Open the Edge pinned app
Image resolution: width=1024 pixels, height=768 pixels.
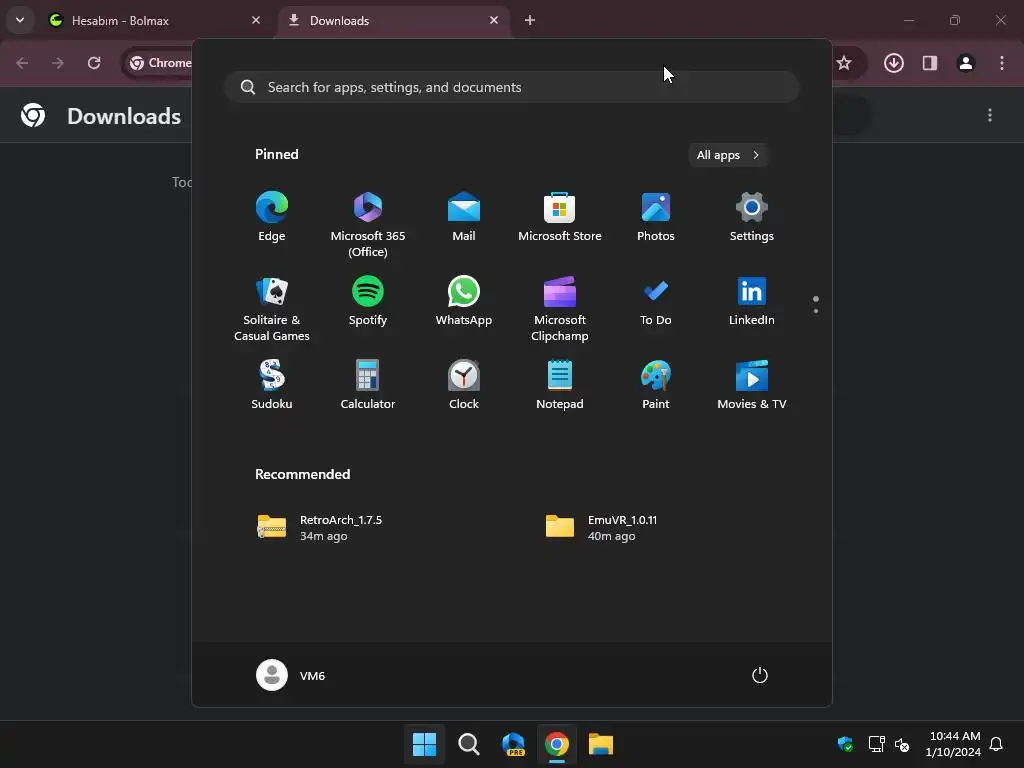coord(272,217)
